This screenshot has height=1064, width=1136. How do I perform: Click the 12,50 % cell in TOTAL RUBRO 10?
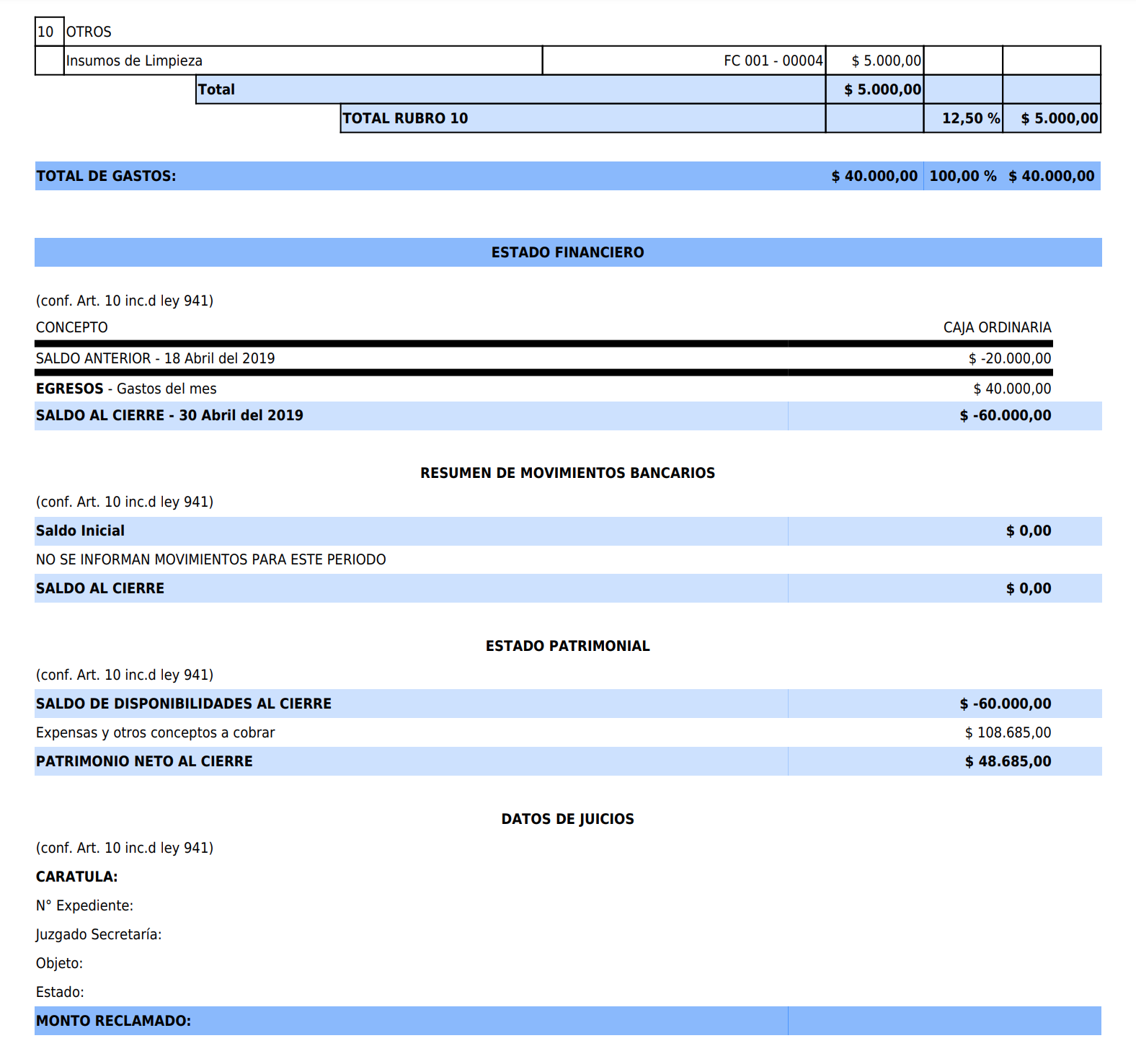(x=970, y=118)
